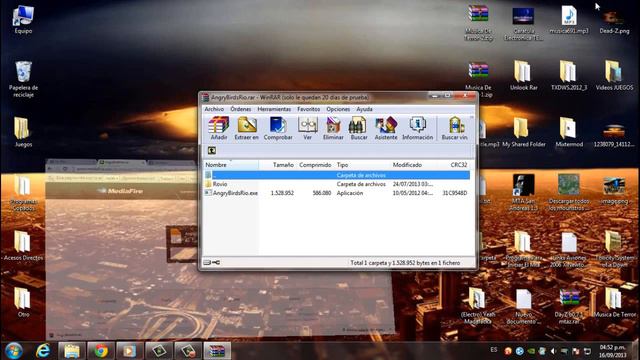The image size is (640, 360).
Task: Sort by the Tipo column header
Action: click(362, 165)
